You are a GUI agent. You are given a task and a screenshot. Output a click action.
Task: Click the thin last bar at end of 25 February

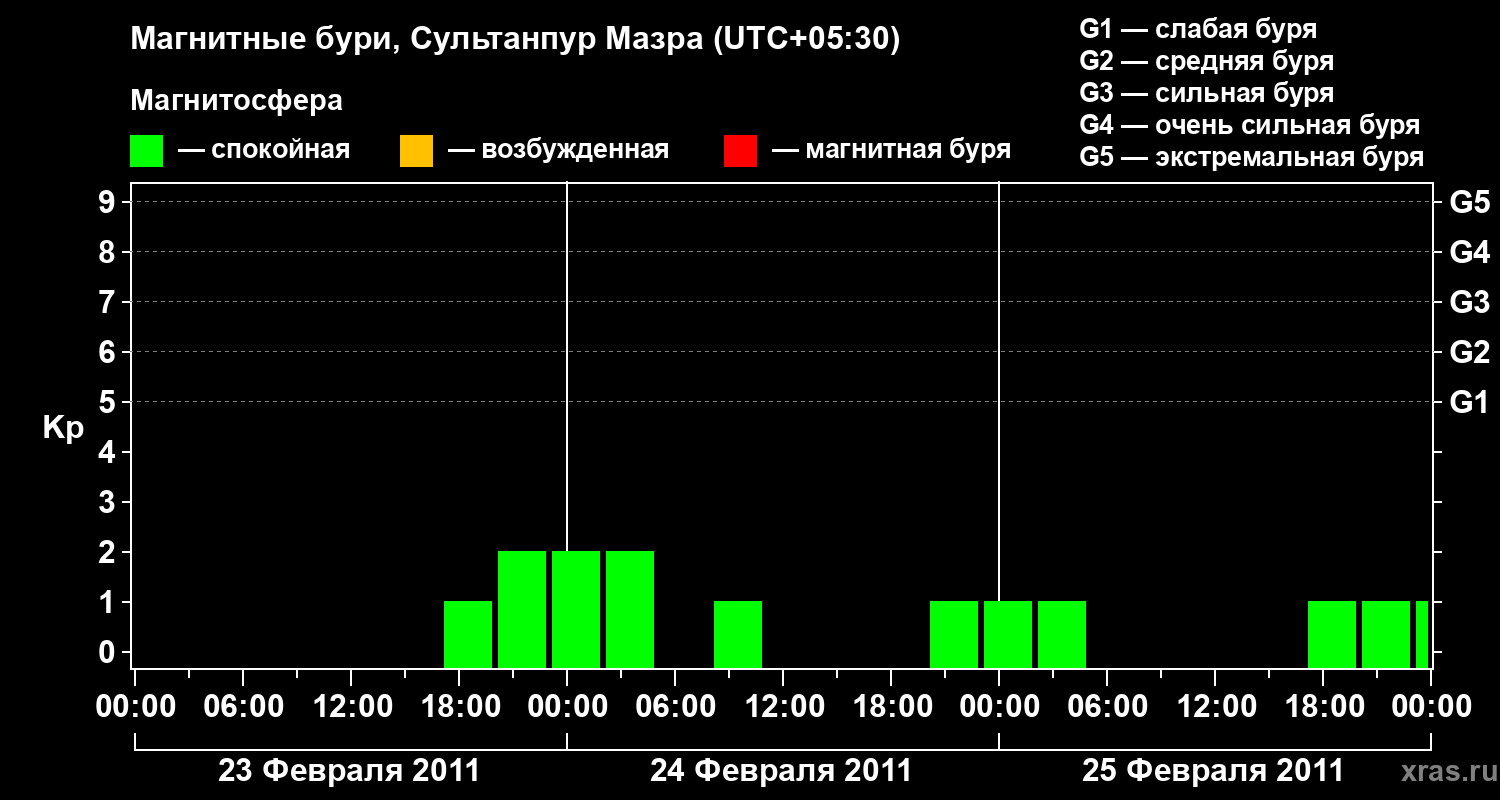tap(1422, 634)
